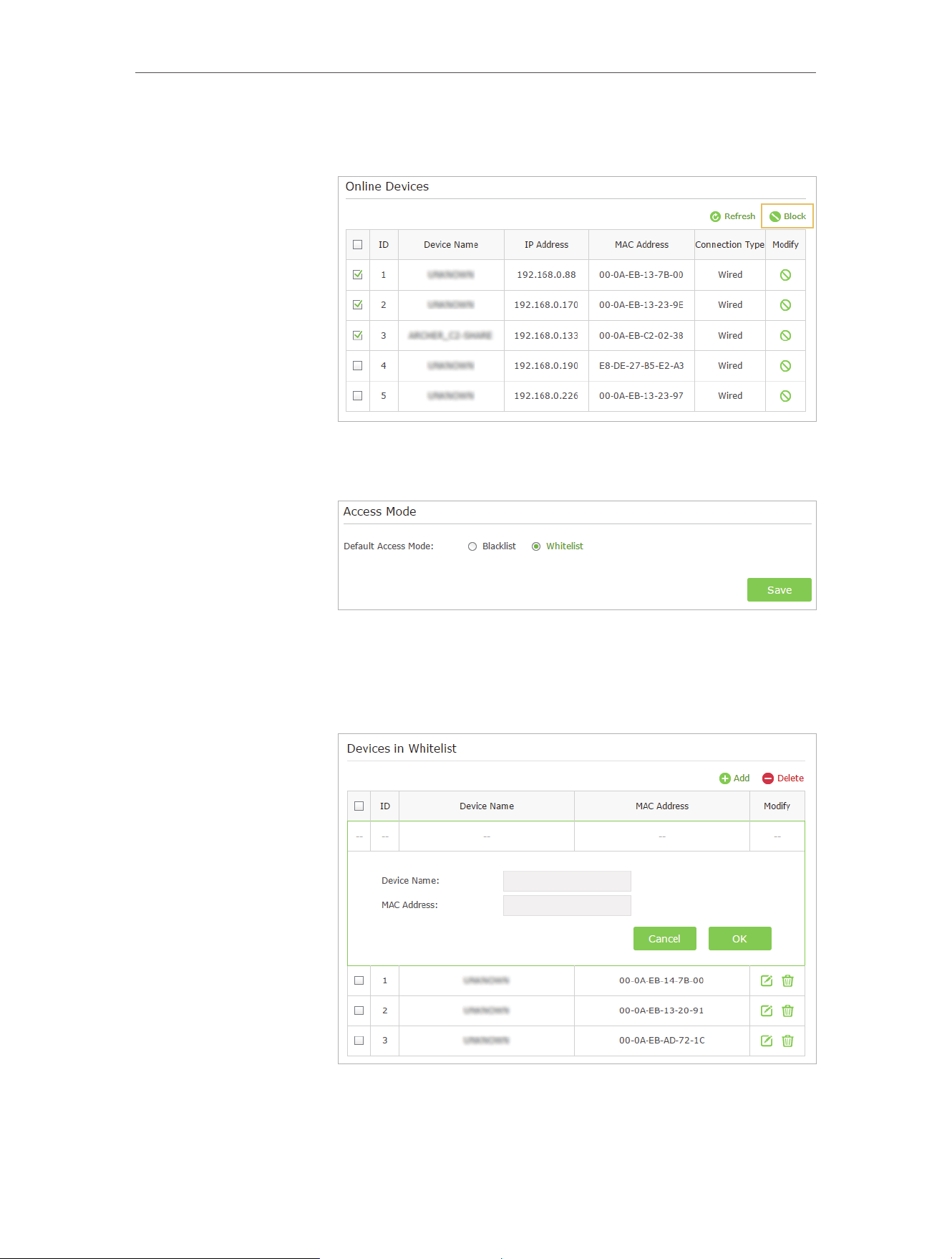Delete whitelist entry 00-0A-EB-13-20-91
Viewport: 952px width, 1259px height.
(x=788, y=1011)
